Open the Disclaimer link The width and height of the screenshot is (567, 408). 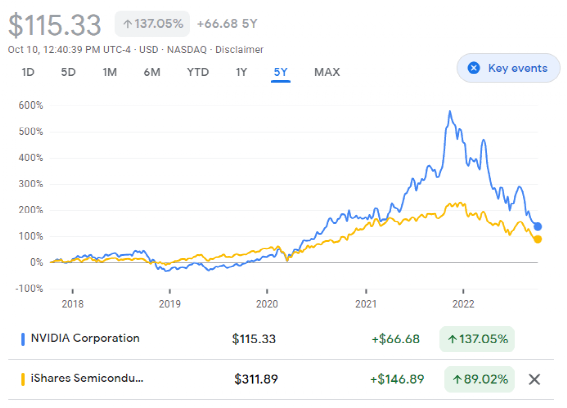(239, 50)
